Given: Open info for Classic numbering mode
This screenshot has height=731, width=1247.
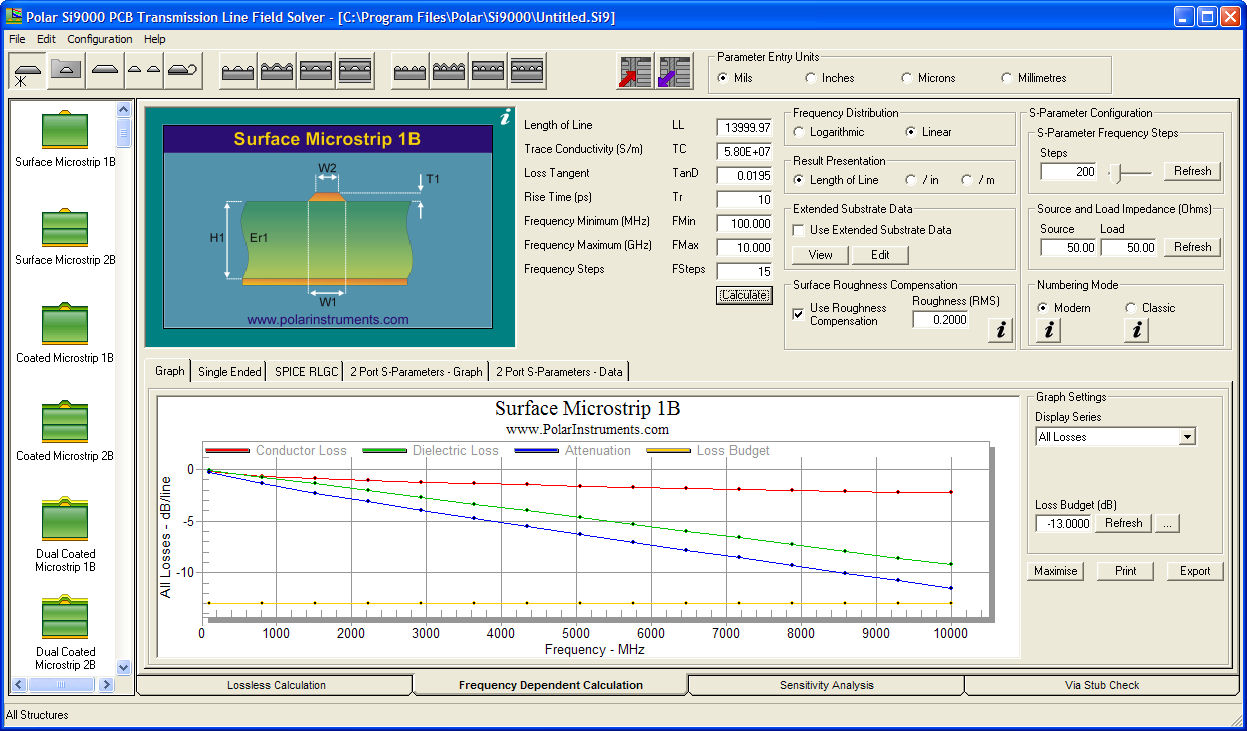Looking at the screenshot, I should pyautogui.click(x=1135, y=330).
